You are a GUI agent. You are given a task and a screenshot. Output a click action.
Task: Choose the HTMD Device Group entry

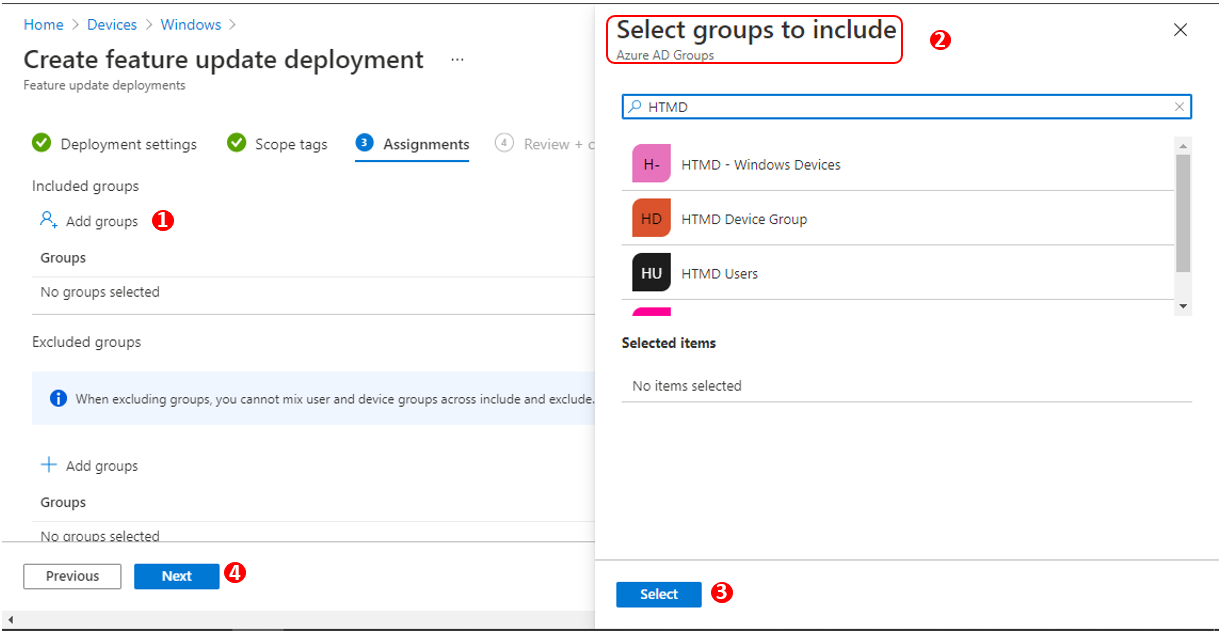[898, 219]
